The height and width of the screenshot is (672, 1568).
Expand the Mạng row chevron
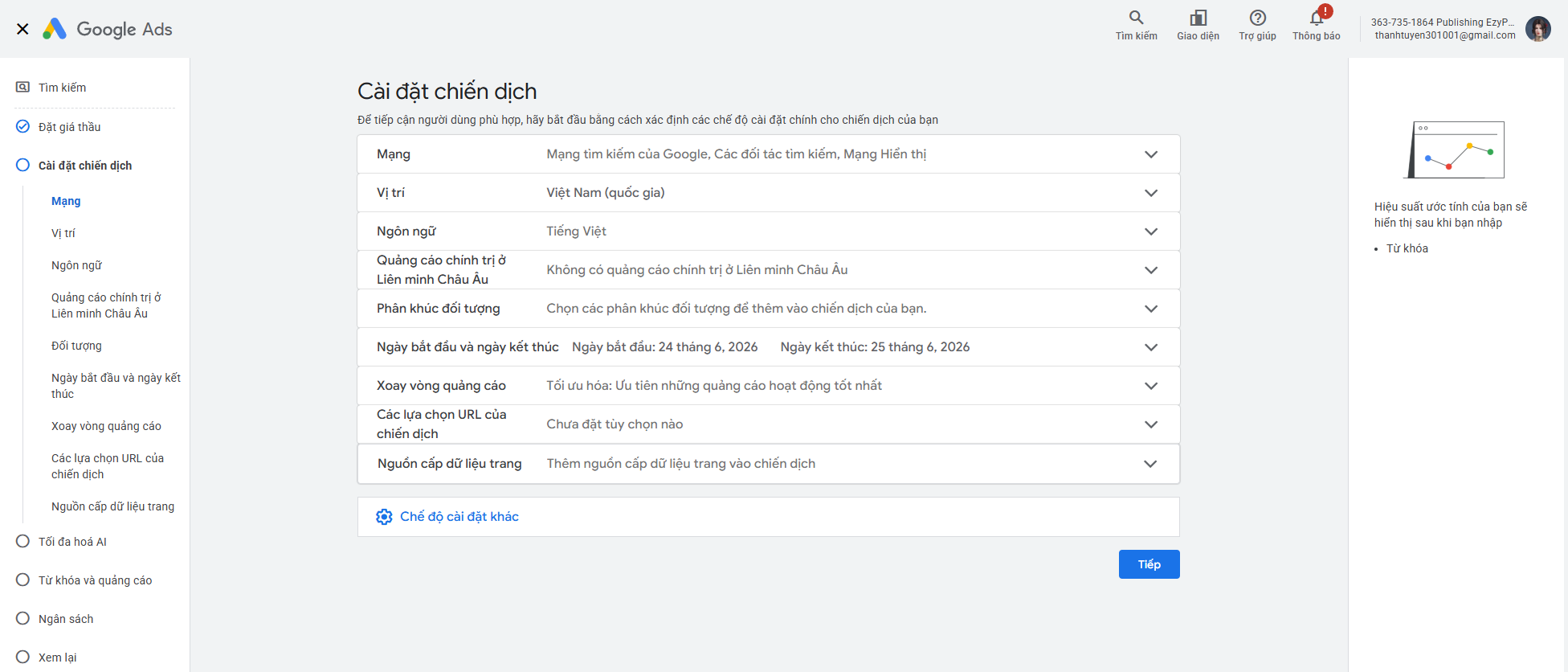click(x=1151, y=154)
